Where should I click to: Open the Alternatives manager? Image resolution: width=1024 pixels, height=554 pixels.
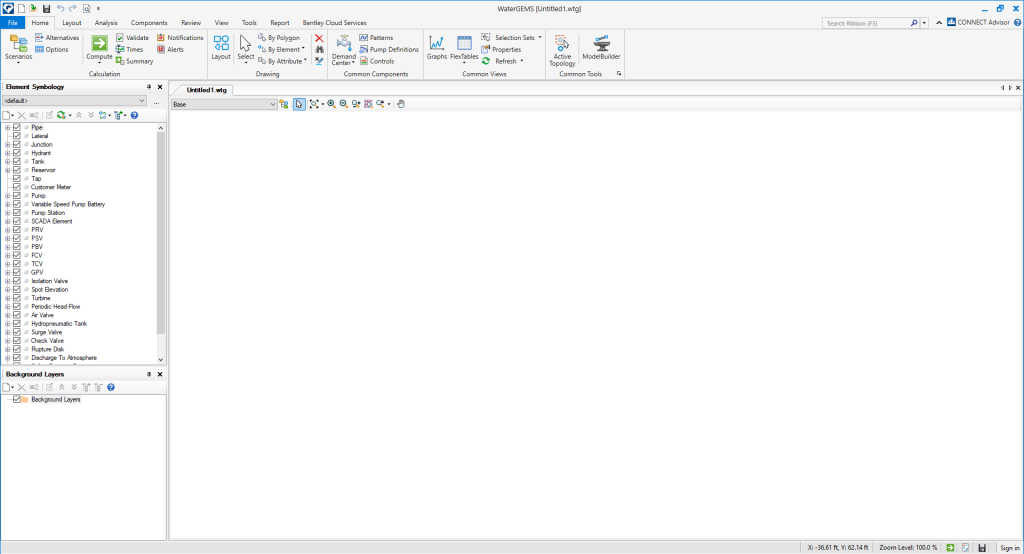57,38
